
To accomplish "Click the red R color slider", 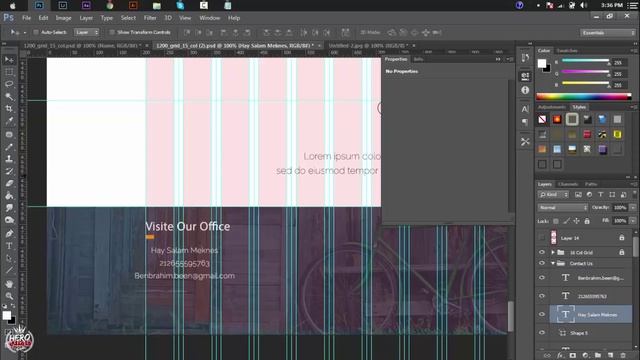I will click(x=586, y=61).
